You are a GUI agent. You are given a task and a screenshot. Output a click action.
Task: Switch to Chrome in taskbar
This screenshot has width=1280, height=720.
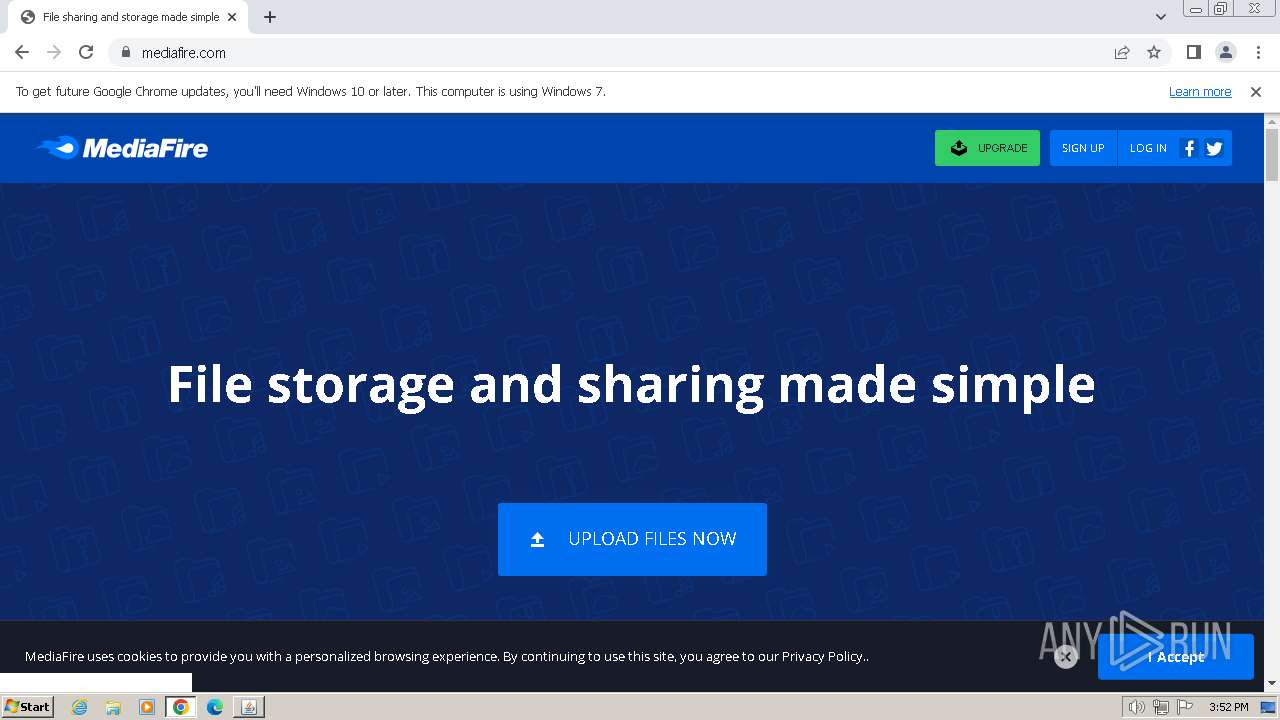click(180, 707)
